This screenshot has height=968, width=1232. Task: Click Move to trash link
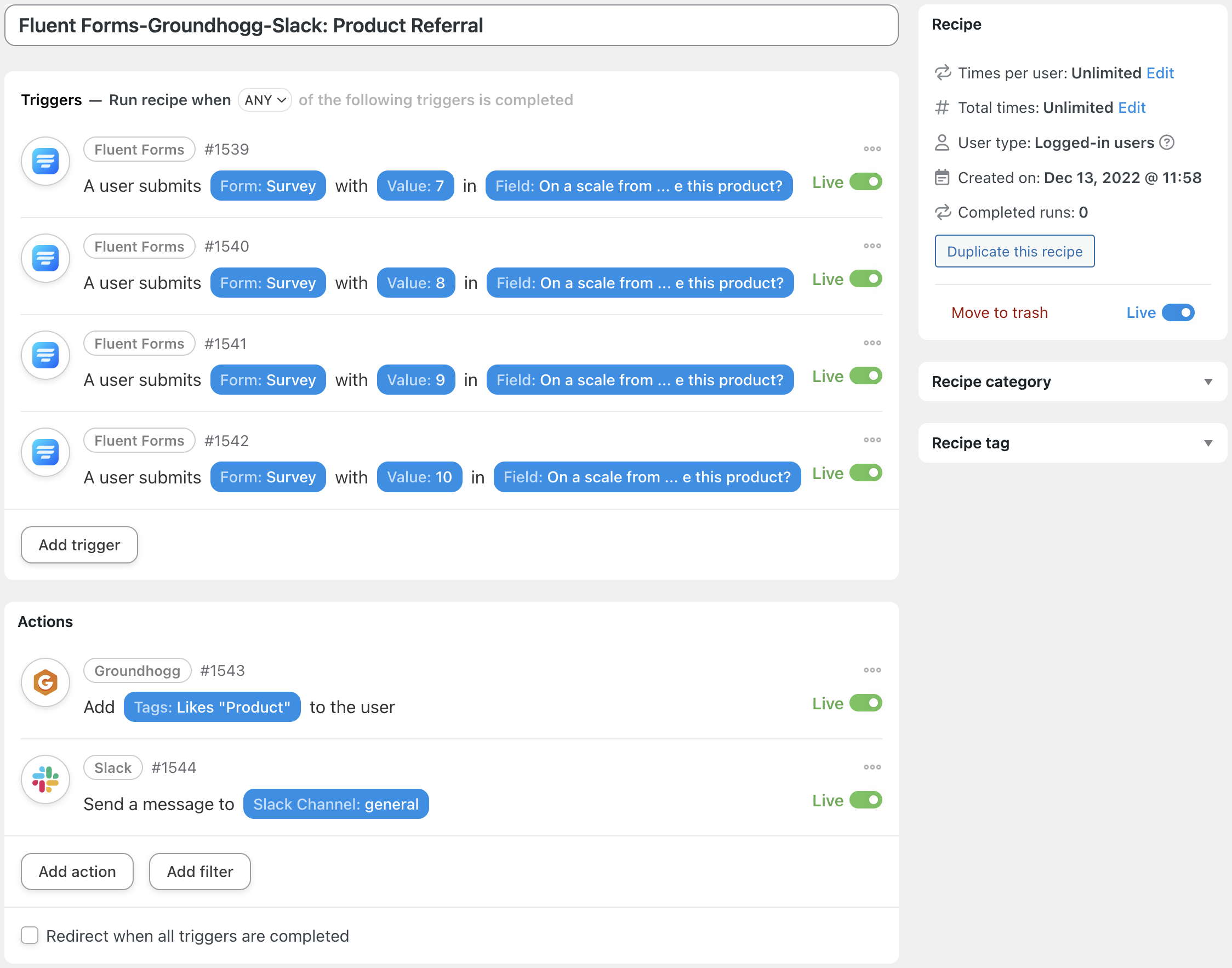(x=999, y=312)
